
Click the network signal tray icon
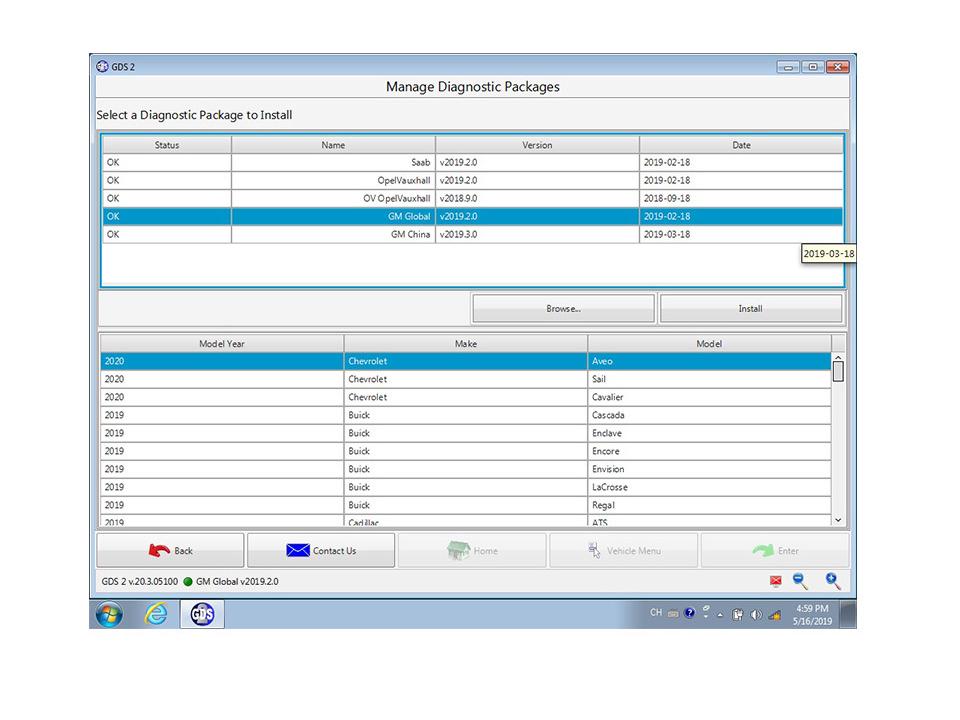coord(774,614)
